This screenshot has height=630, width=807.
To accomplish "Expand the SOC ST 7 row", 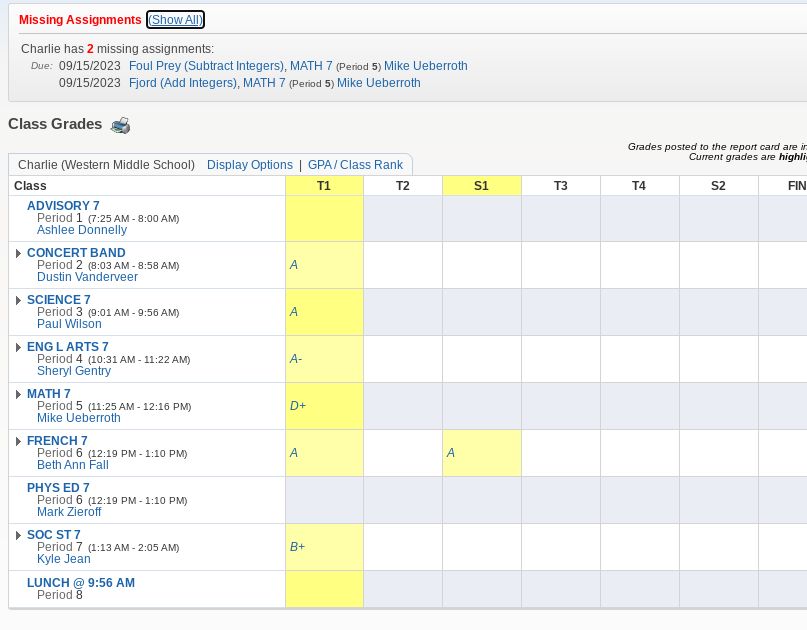I will [18, 535].
